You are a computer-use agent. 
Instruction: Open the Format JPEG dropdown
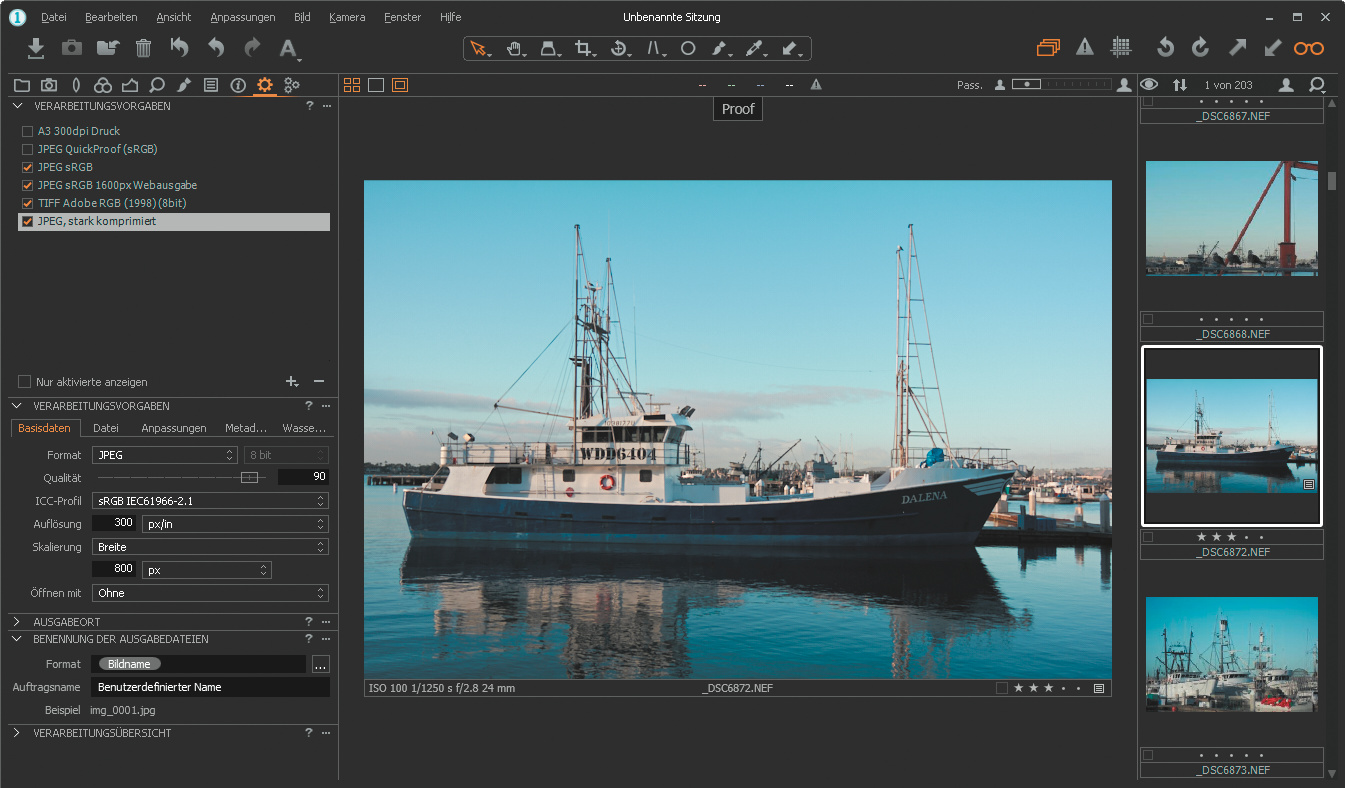(164, 455)
